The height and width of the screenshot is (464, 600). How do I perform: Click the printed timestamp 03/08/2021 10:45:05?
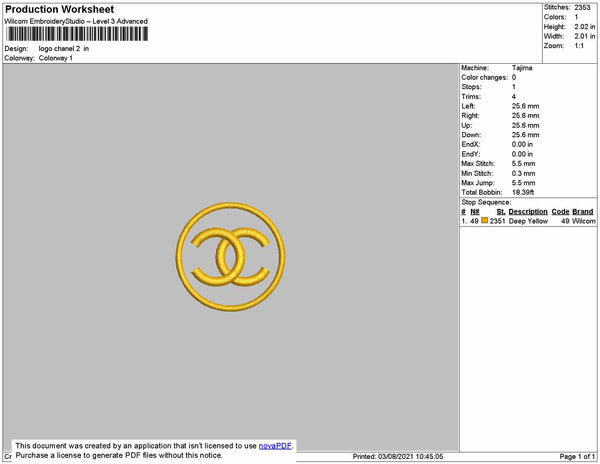pyautogui.click(x=411, y=456)
